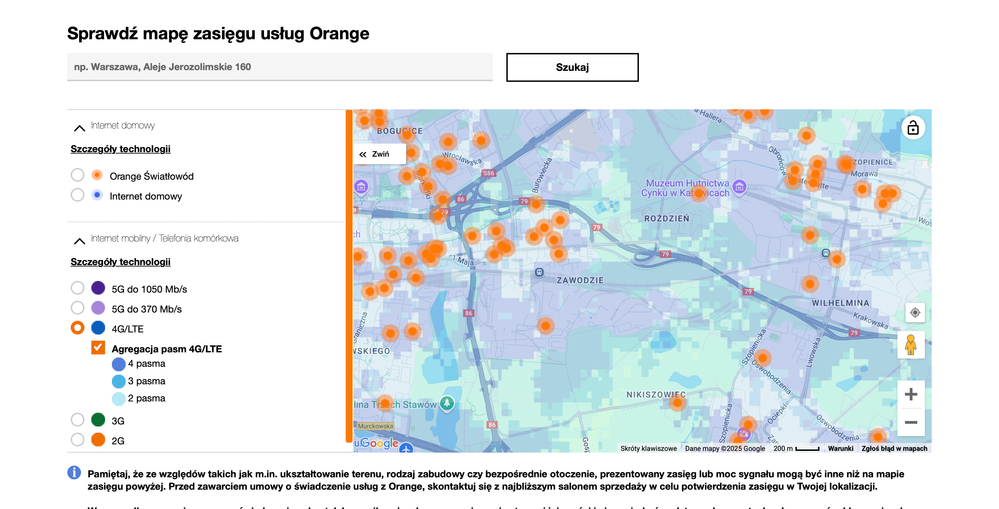999x509 pixels.
Task: Click the address search input field
Action: (x=280, y=67)
